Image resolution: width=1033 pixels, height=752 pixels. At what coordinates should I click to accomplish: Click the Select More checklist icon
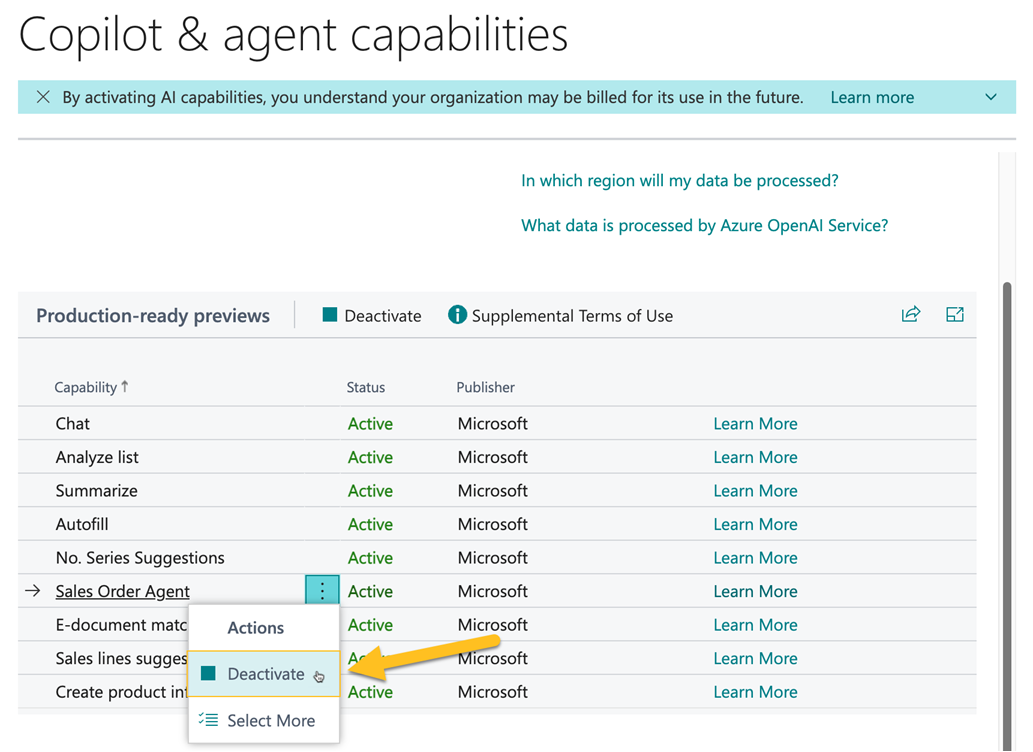(207, 719)
